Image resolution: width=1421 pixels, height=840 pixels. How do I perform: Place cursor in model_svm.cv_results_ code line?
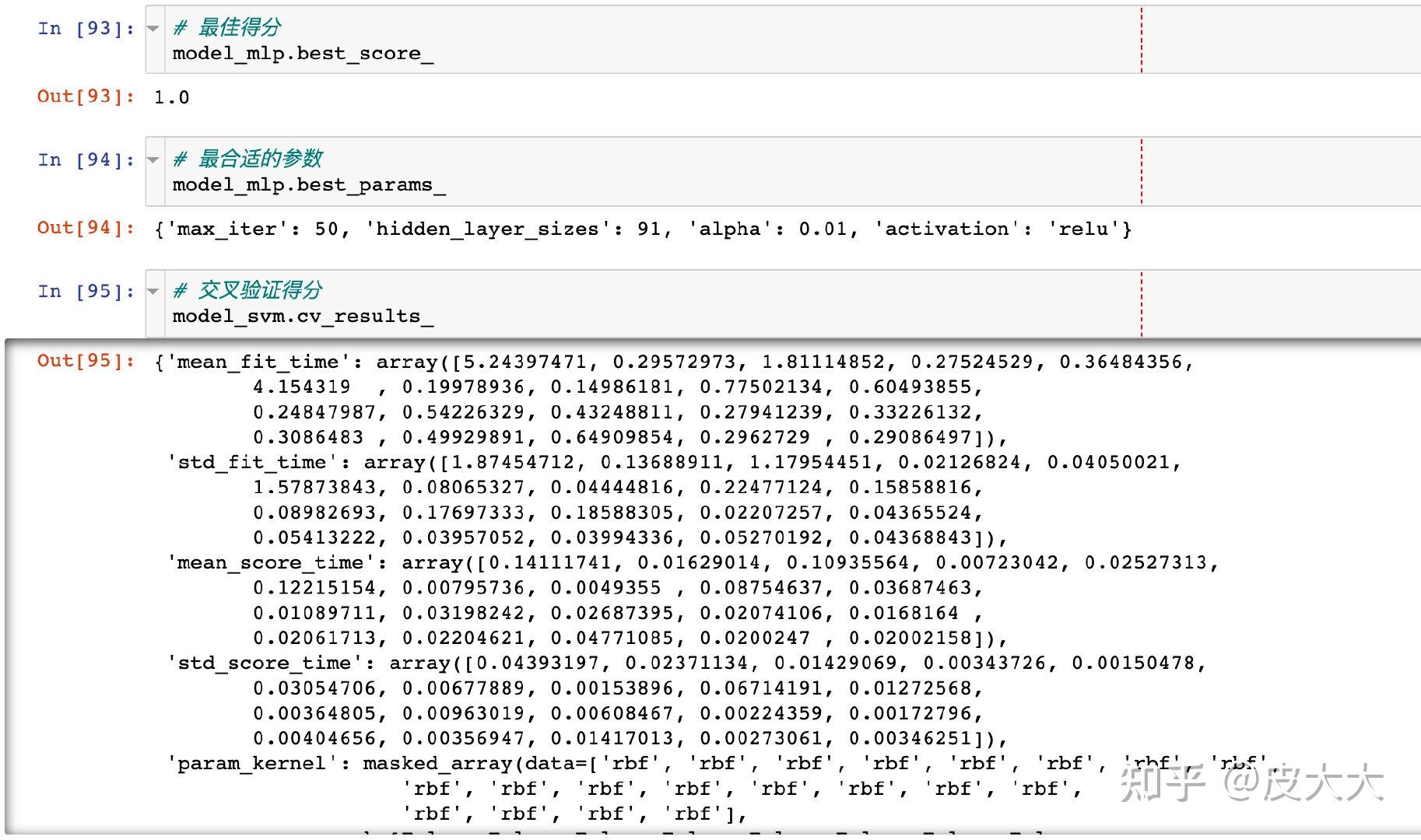pos(303,317)
